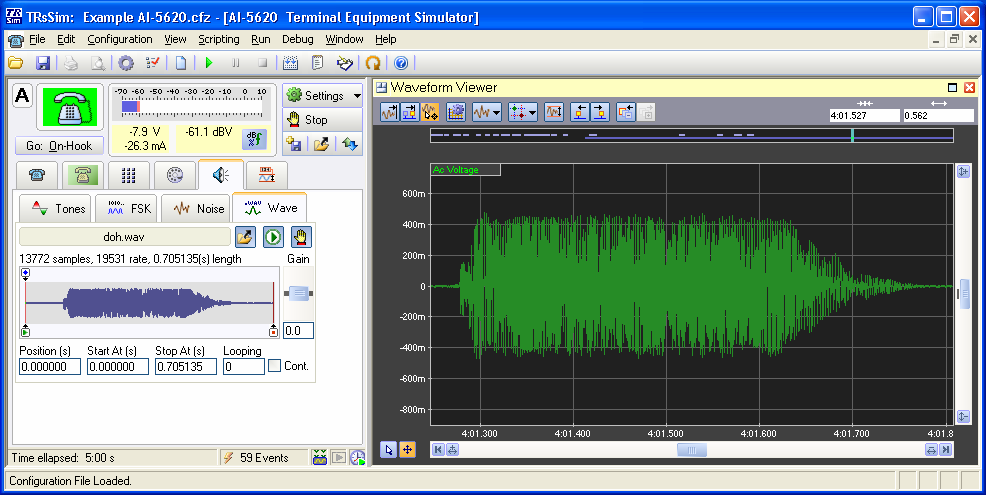Create a new blank document from toolbar

pyautogui.click(x=181, y=63)
